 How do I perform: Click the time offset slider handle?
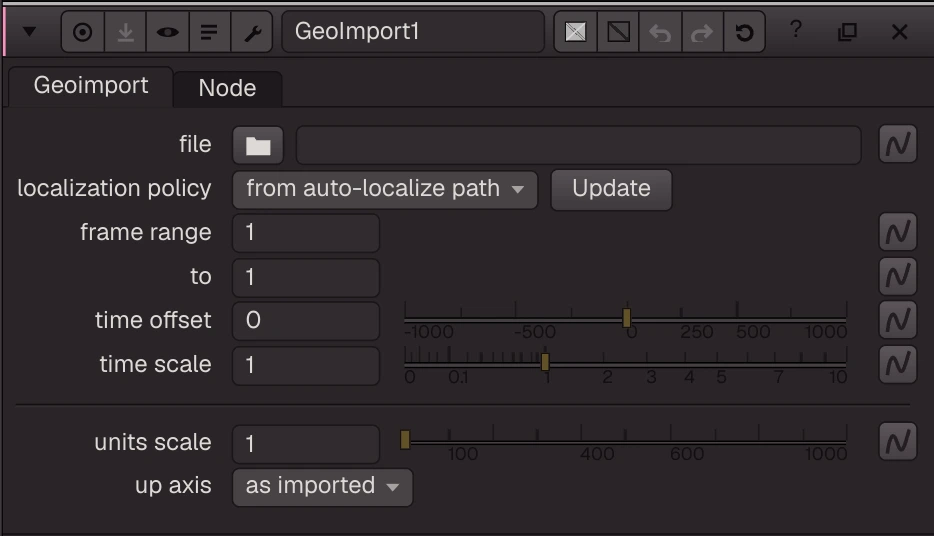click(627, 318)
